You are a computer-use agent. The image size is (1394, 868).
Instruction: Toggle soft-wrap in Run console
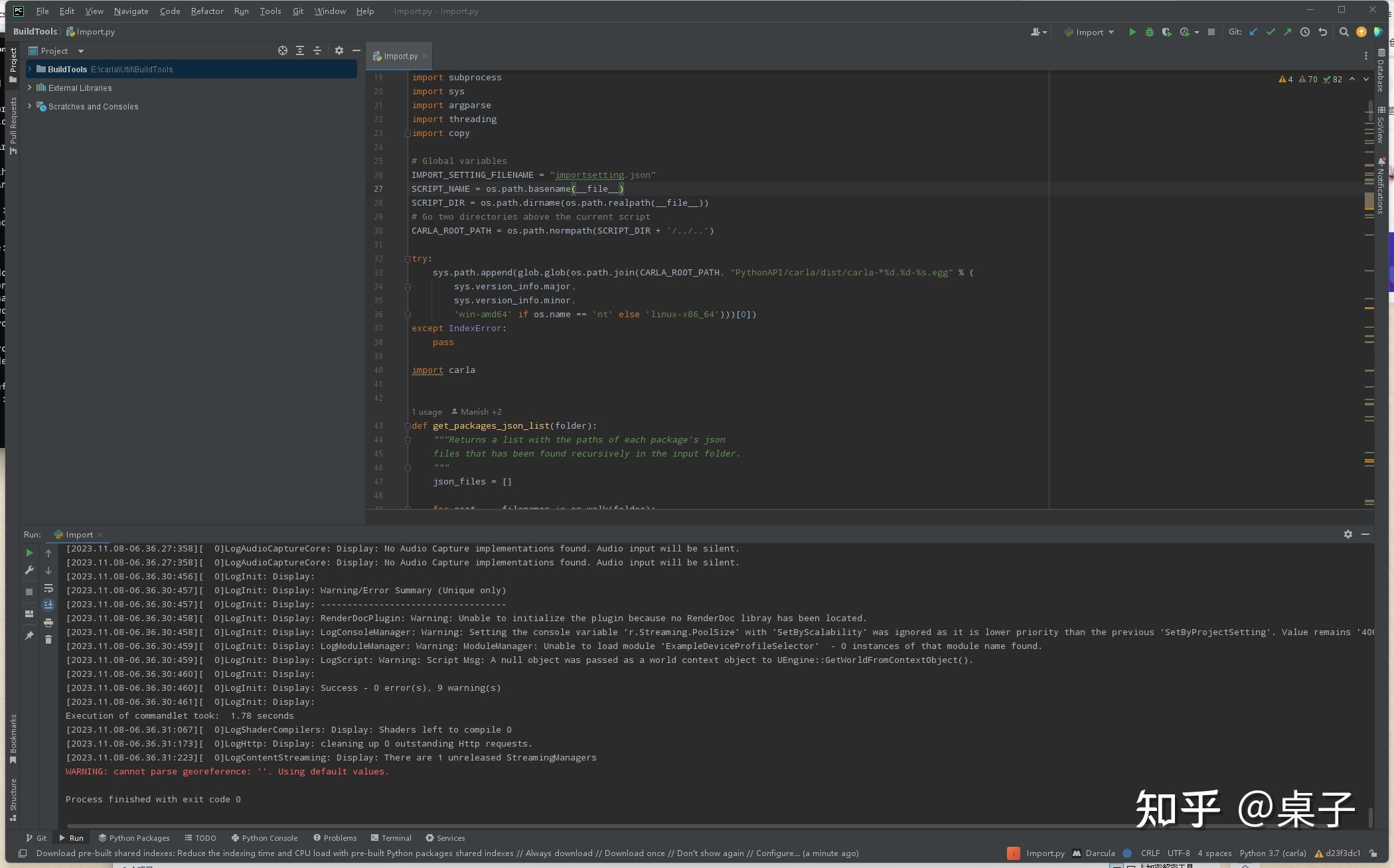coord(48,589)
